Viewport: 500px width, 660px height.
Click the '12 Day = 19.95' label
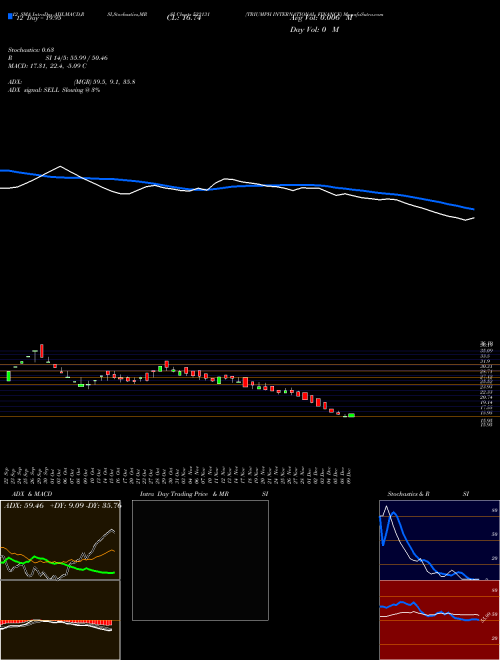click(39, 18)
